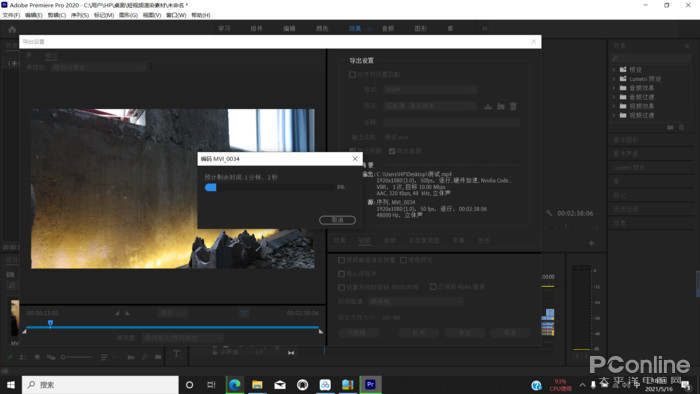Switch project panel to list view icon
The image size is (700, 394).
pos(23,357)
